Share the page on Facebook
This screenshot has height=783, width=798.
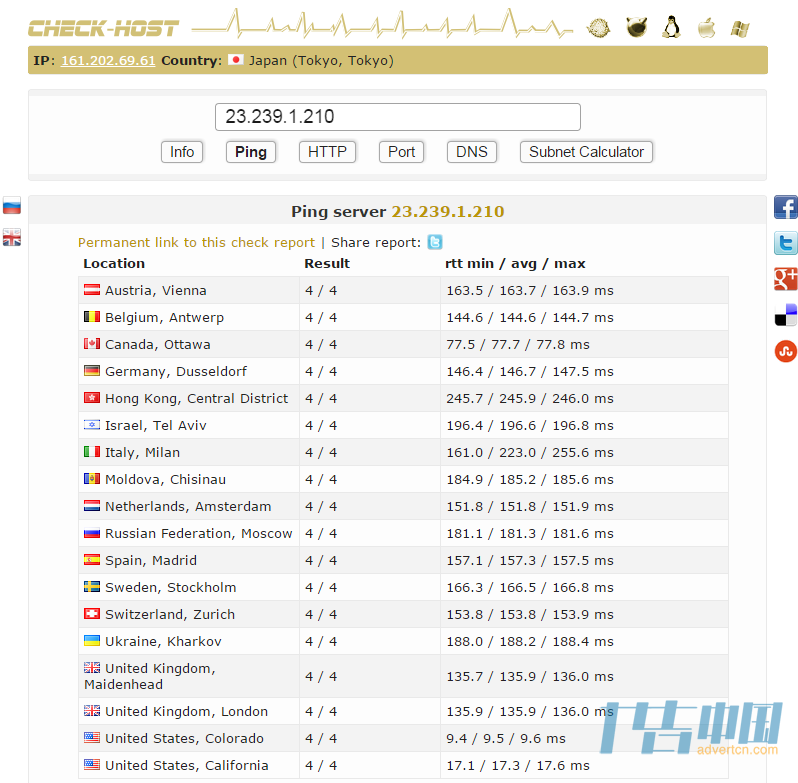click(786, 207)
